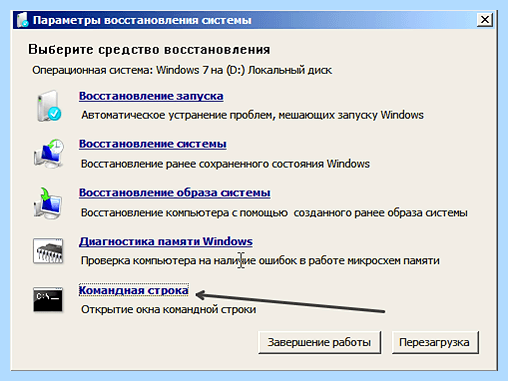This screenshot has width=508, height=381.
Task: Click the Startup Repair icon with checkmark
Action: pyautogui.click(x=49, y=106)
